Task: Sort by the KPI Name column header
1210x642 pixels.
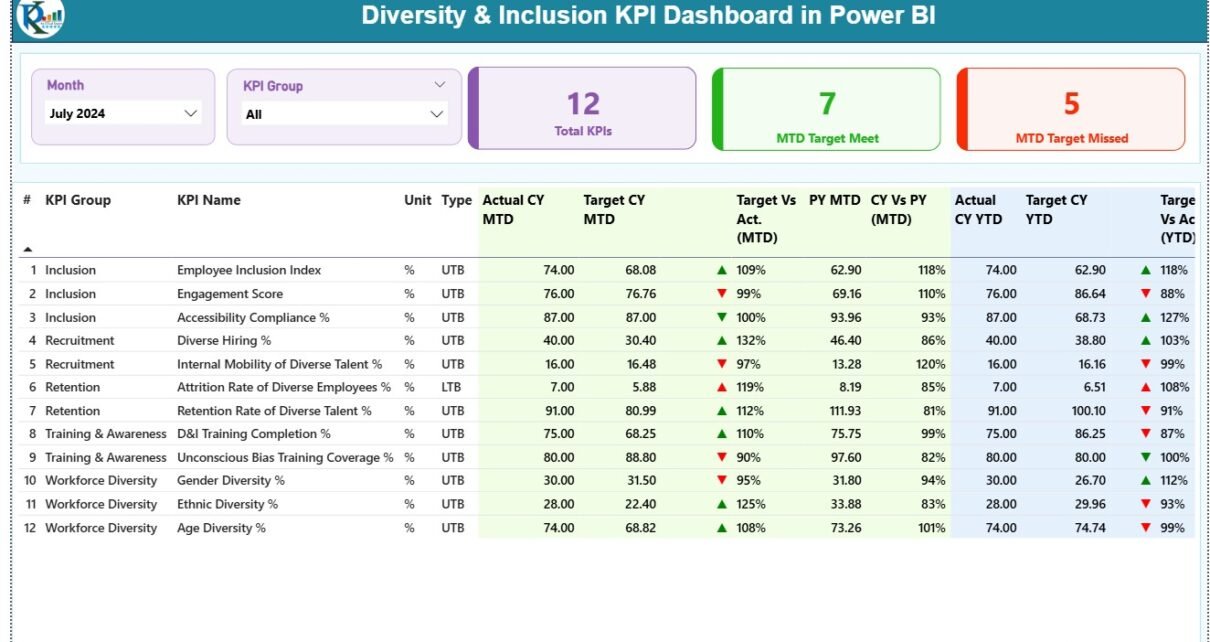Action: pos(209,200)
